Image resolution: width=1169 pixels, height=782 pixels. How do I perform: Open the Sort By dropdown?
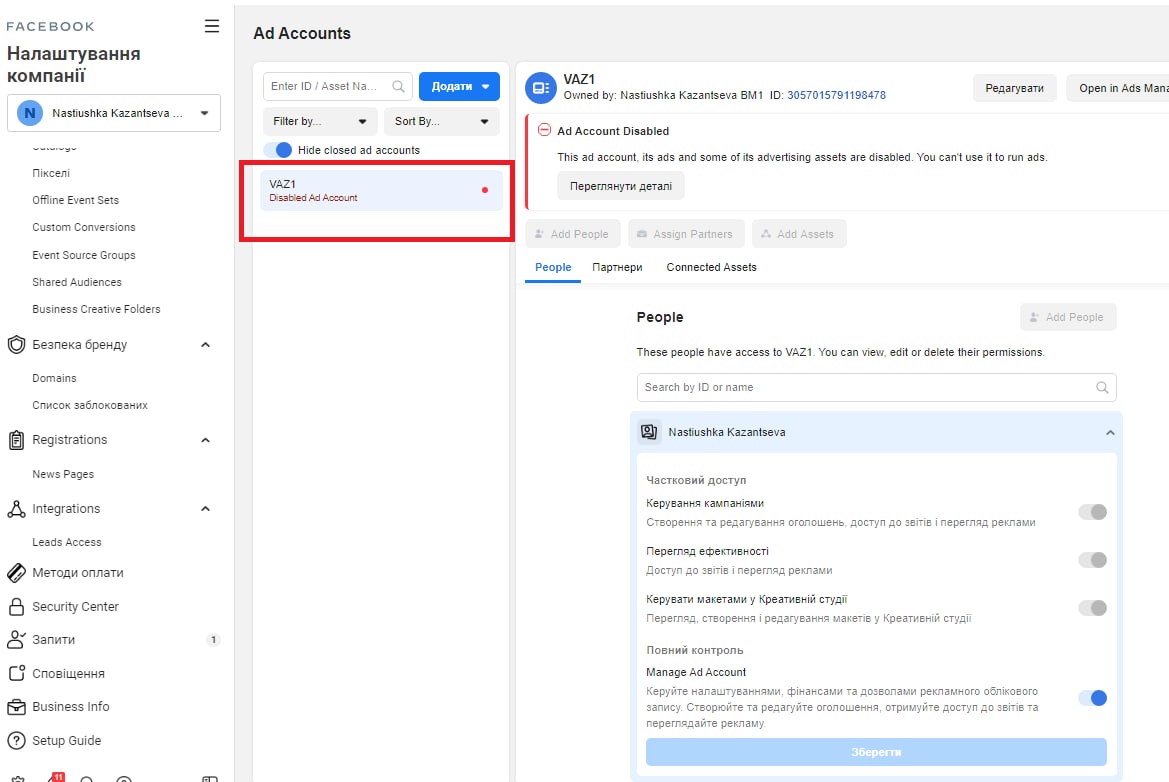pos(441,122)
